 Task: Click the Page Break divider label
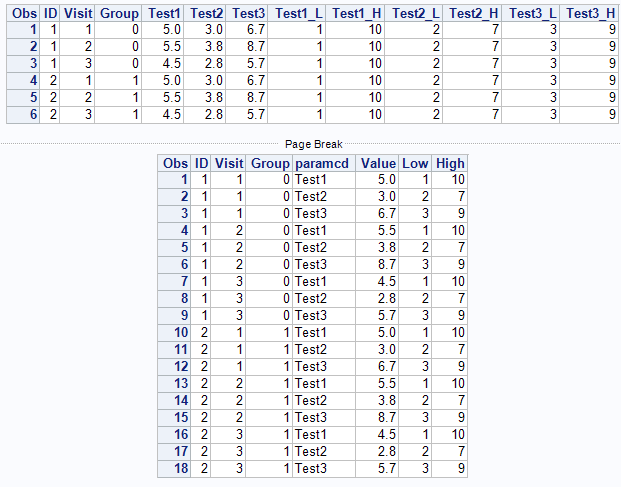coord(310,144)
